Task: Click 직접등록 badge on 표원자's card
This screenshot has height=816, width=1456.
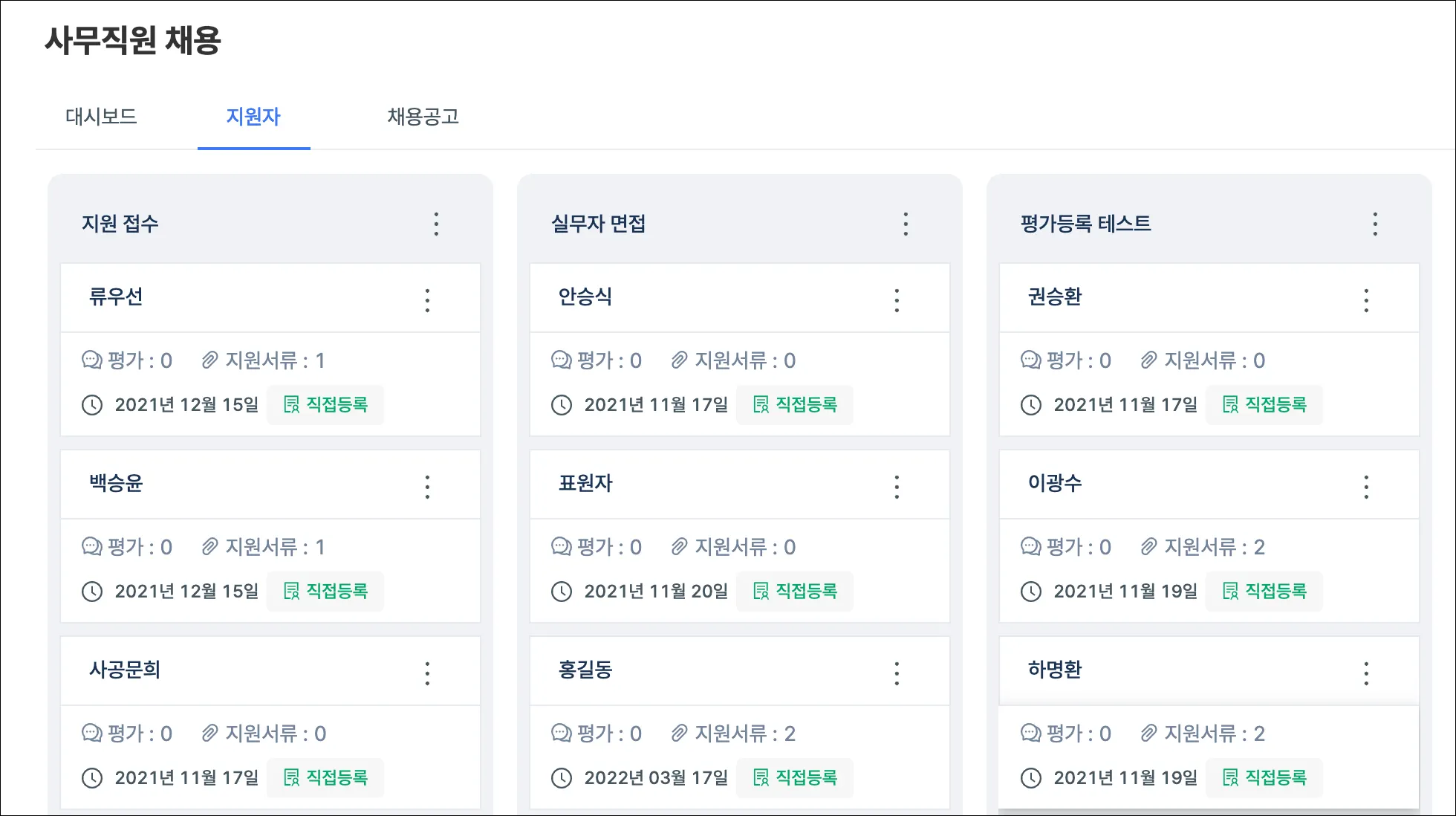Action: point(795,592)
